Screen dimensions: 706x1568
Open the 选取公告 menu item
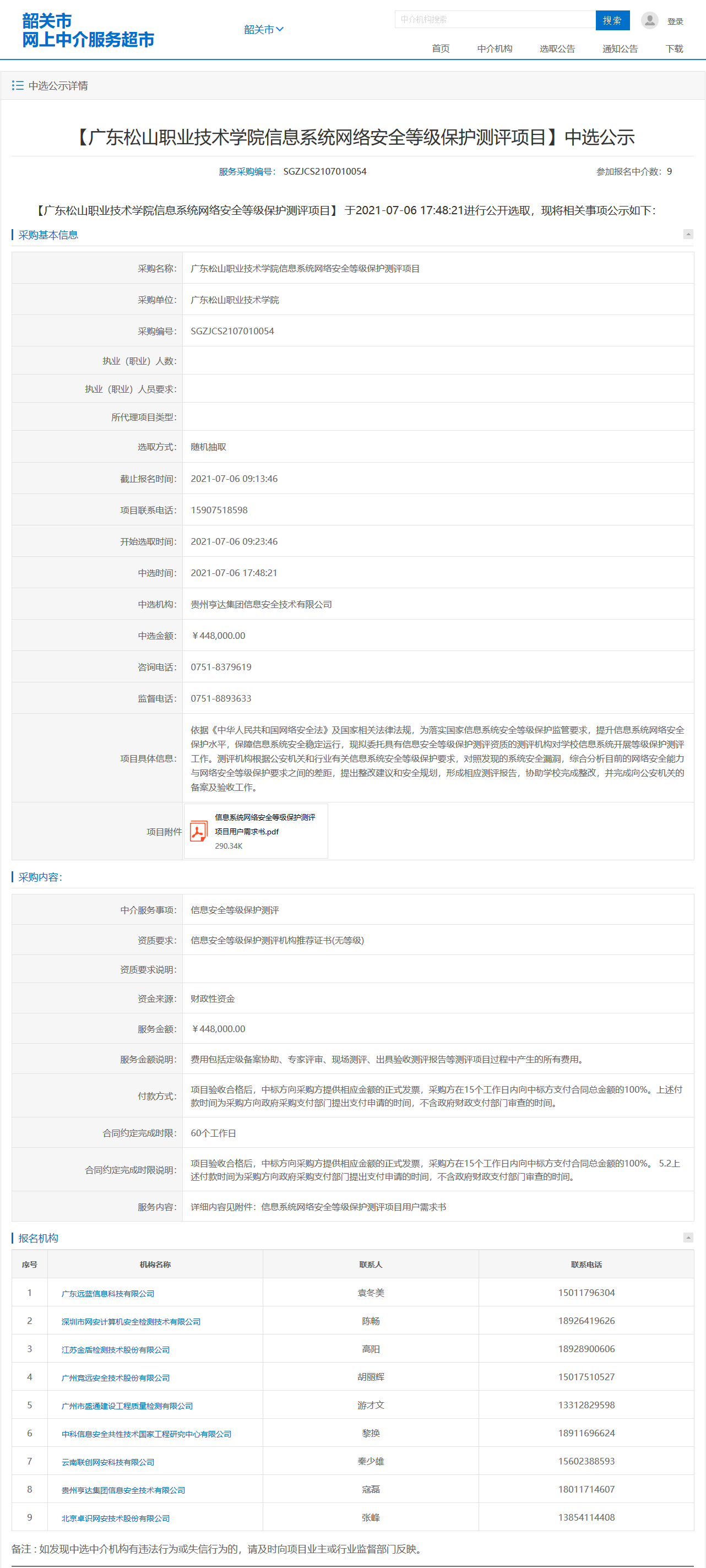[557, 48]
